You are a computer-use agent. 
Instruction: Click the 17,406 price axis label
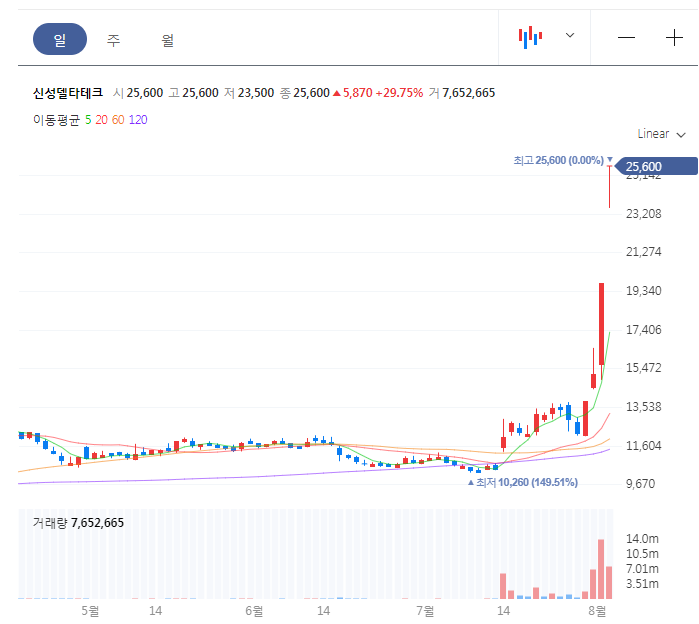(643, 330)
